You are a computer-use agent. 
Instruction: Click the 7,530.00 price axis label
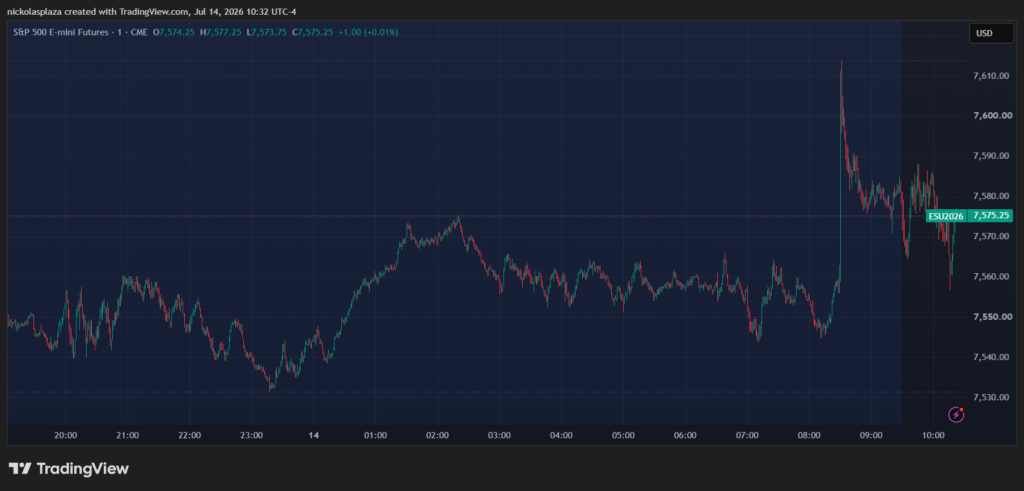992,397
